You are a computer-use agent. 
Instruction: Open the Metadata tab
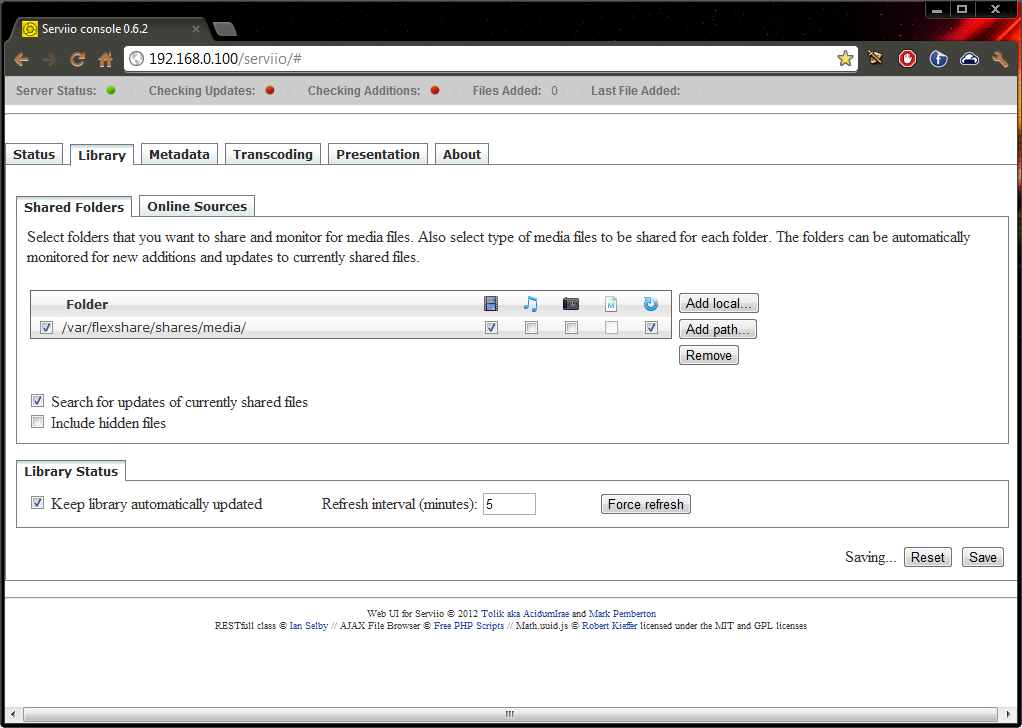click(179, 154)
